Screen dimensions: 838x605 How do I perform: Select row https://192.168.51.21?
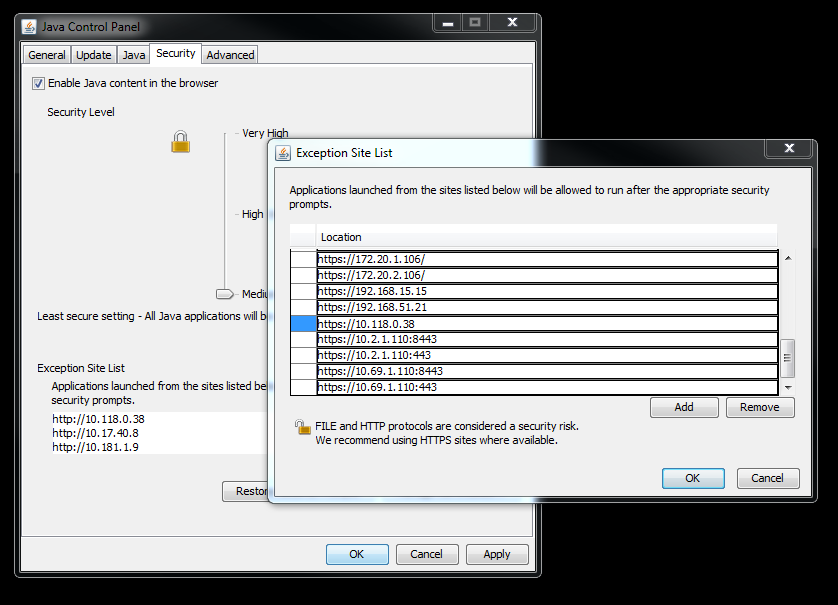click(x=547, y=307)
